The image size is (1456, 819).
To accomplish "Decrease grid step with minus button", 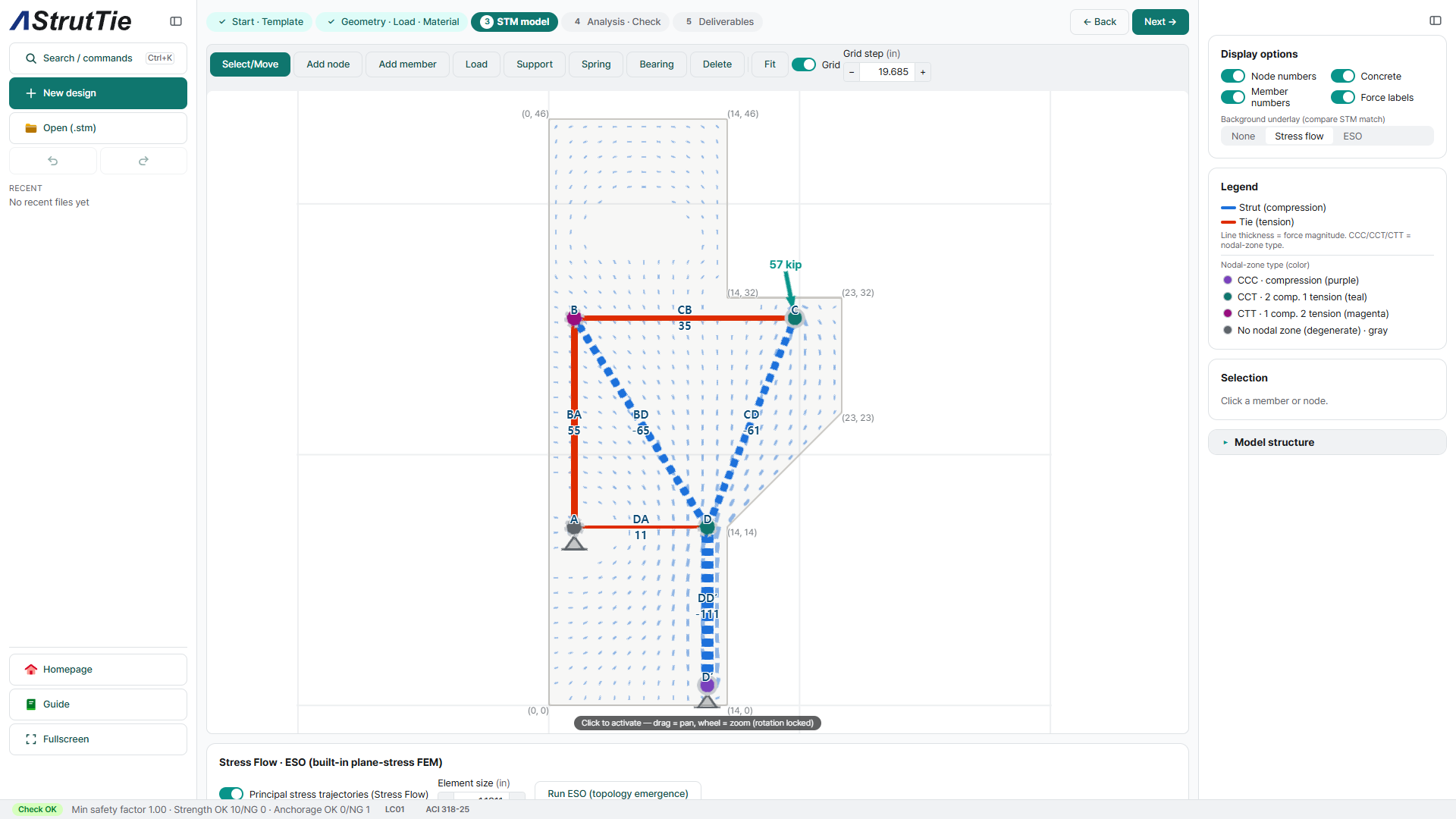I will (x=852, y=72).
